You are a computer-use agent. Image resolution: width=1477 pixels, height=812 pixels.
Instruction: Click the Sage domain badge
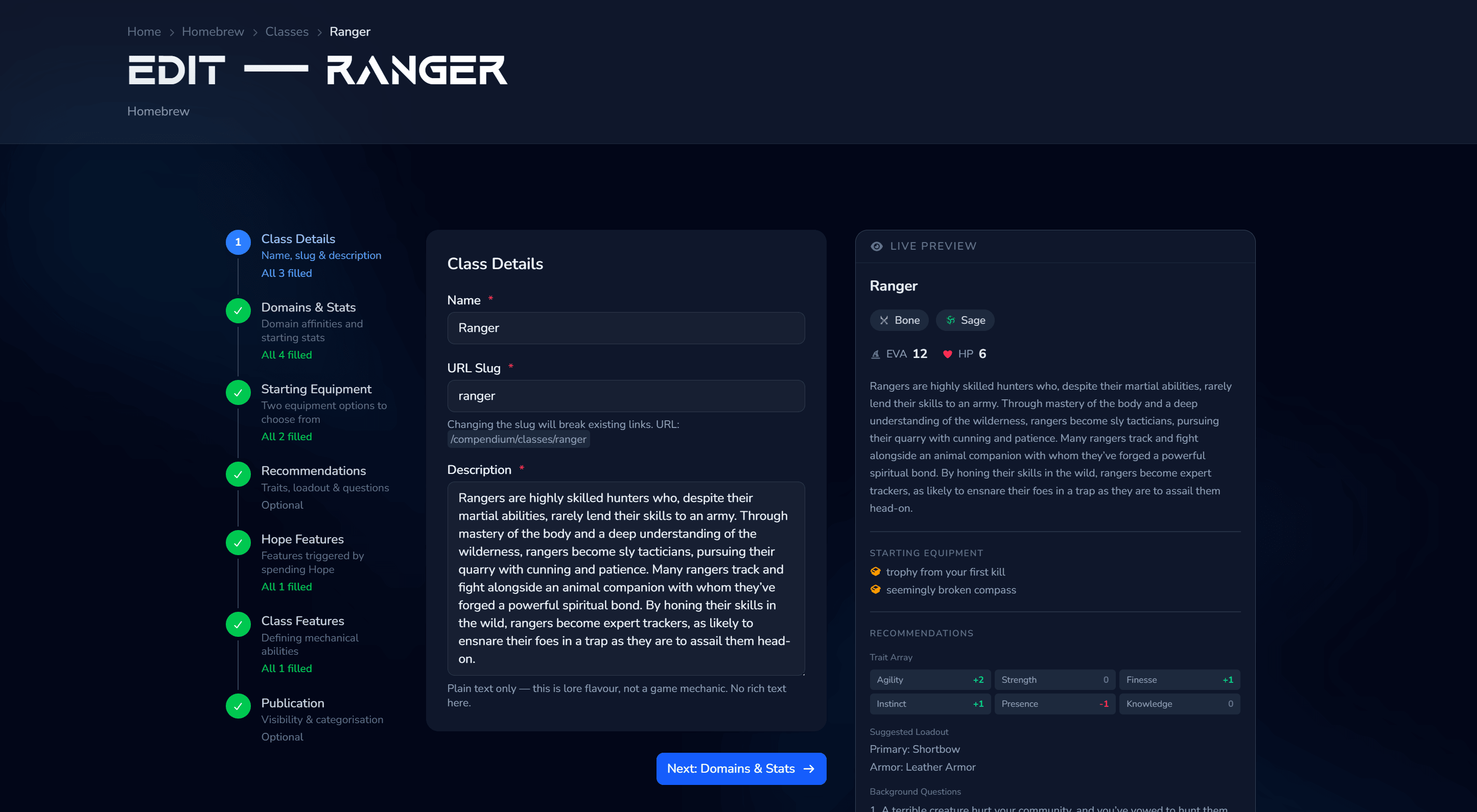click(x=965, y=320)
